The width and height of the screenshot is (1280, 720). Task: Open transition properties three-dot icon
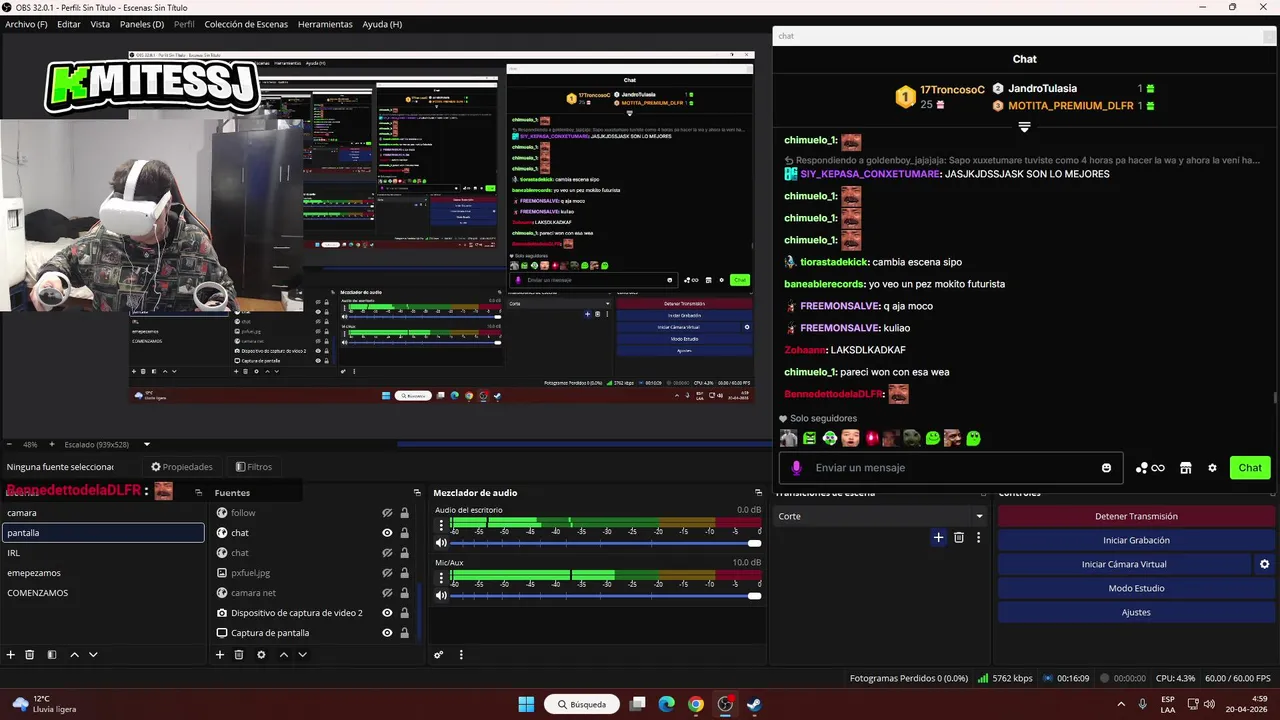(x=978, y=538)
